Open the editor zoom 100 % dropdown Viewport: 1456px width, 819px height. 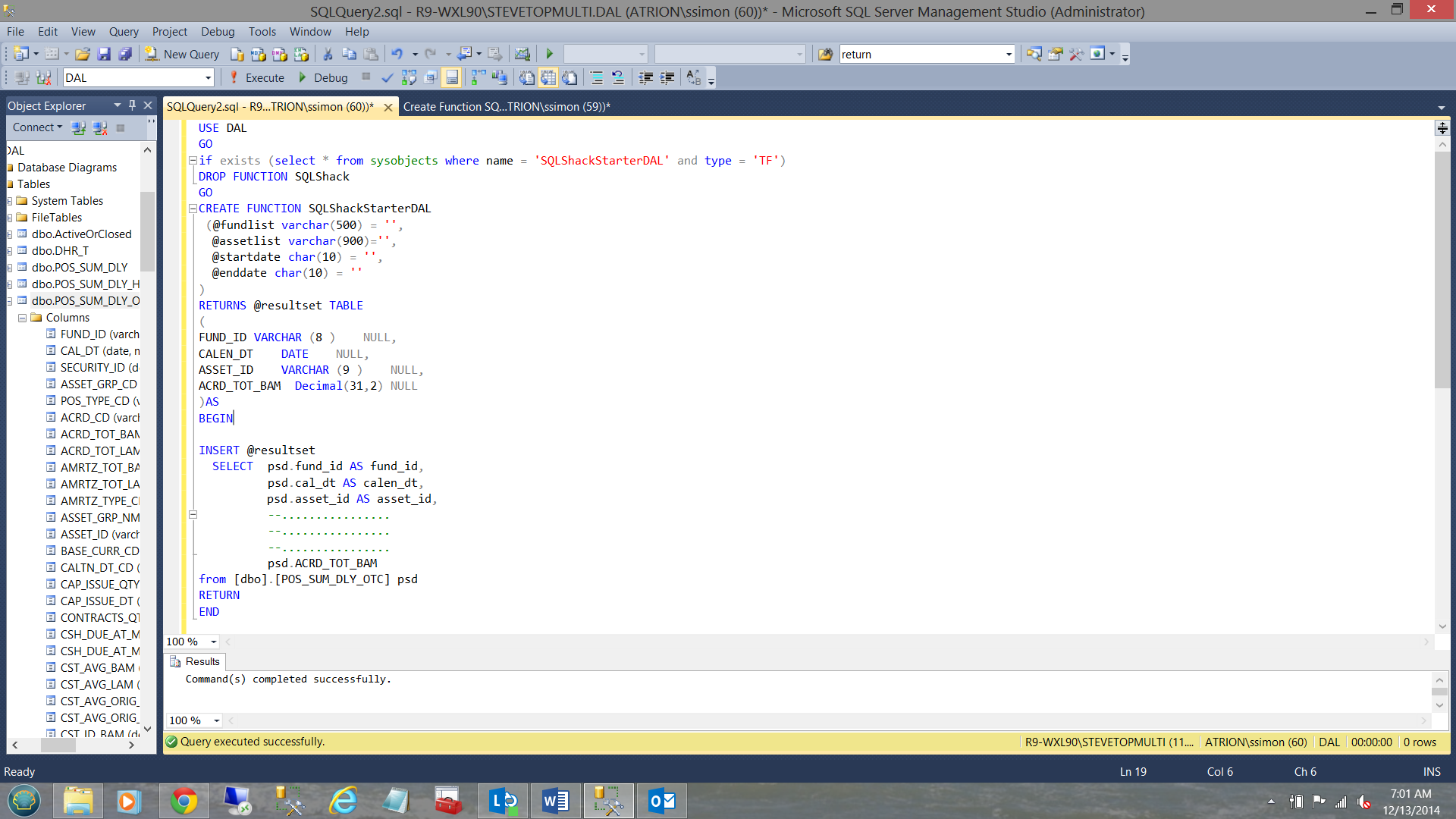[x=214, y=642]
